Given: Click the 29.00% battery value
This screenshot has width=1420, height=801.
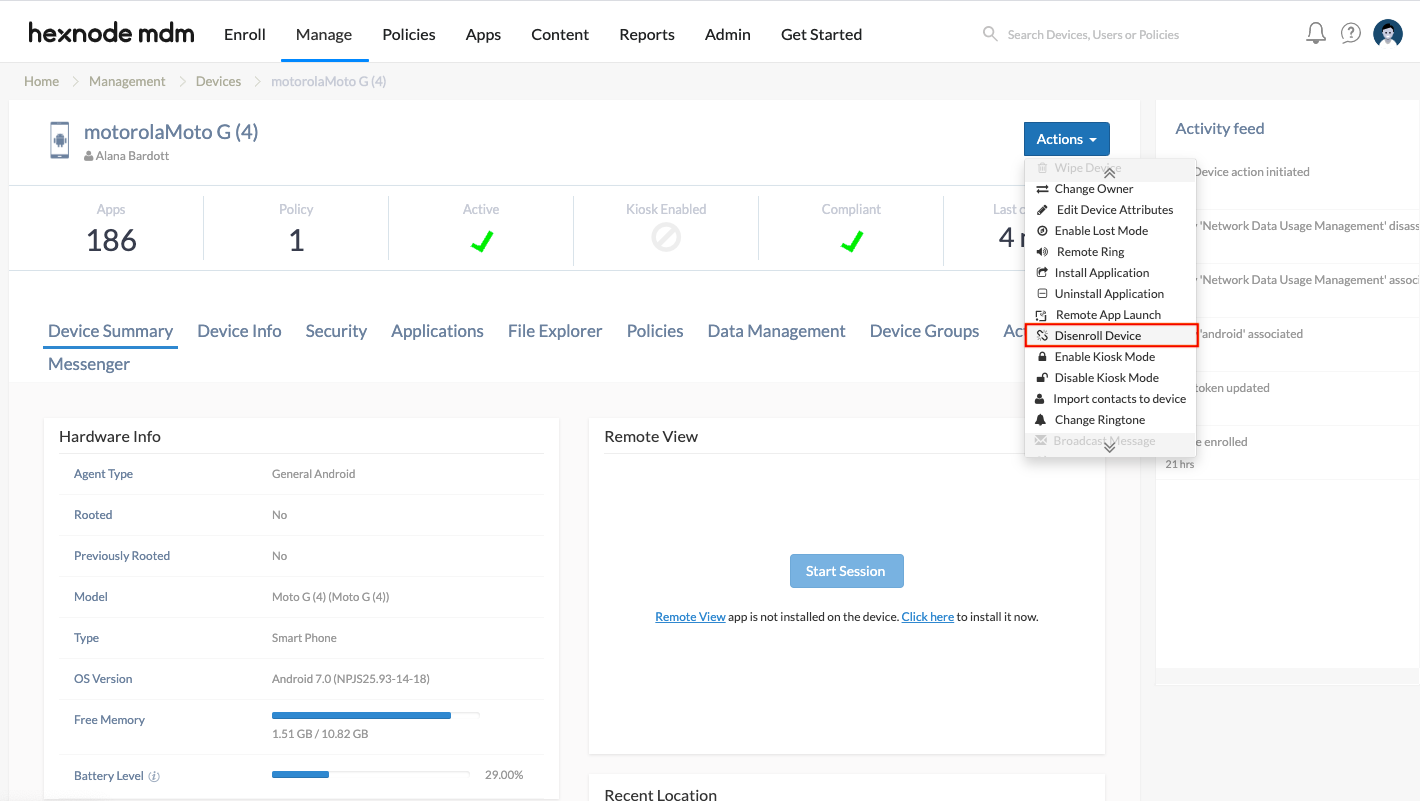Looking at the screenshot, I should 504,775.
